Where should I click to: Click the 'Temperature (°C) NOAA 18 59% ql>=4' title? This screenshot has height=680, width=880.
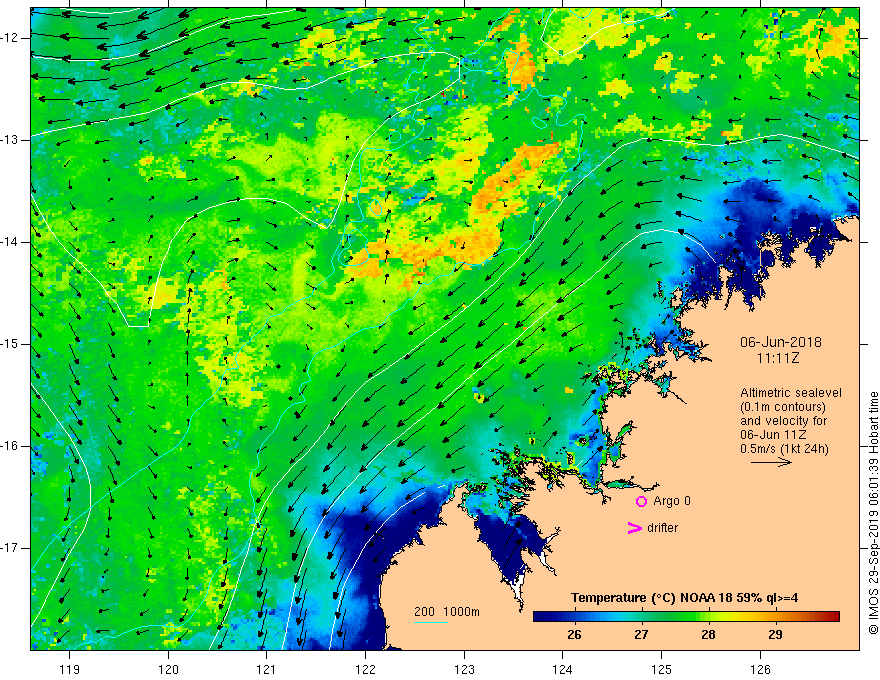tap(684, 598)
